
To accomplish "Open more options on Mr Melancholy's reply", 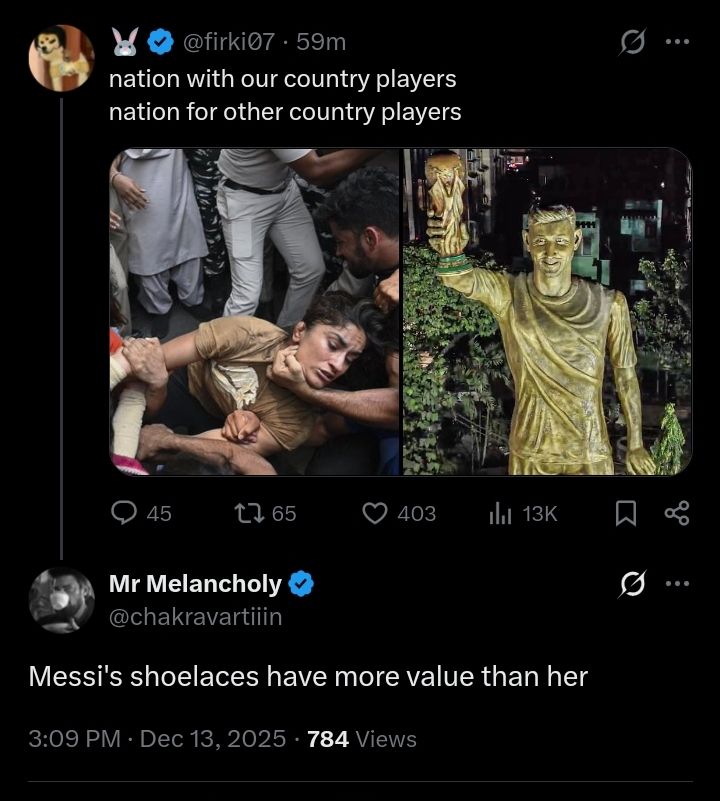I will (x=677, y=584).
